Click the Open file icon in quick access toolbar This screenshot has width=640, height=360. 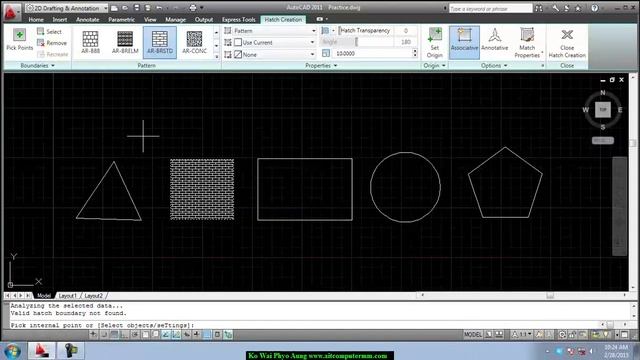(x=114, y=8)
